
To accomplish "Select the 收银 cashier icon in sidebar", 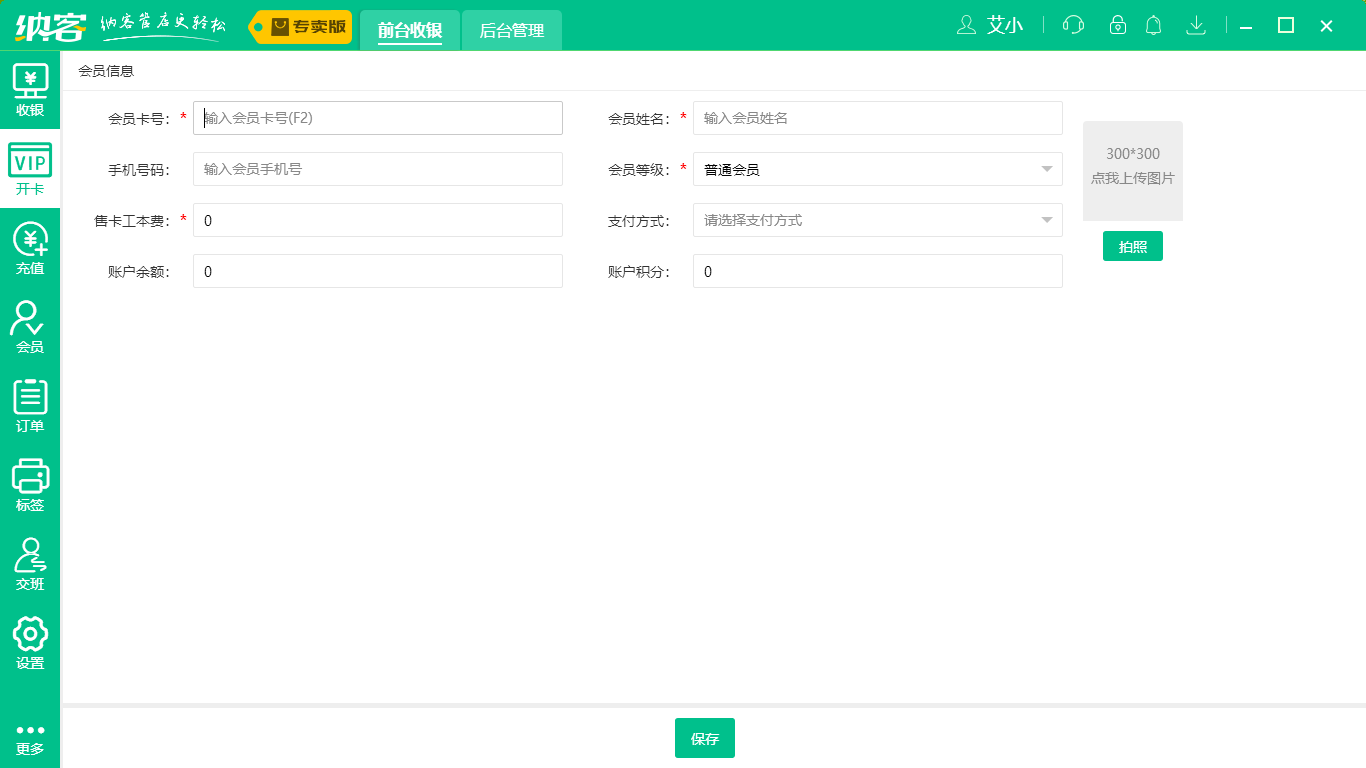I will coord(30,88).
